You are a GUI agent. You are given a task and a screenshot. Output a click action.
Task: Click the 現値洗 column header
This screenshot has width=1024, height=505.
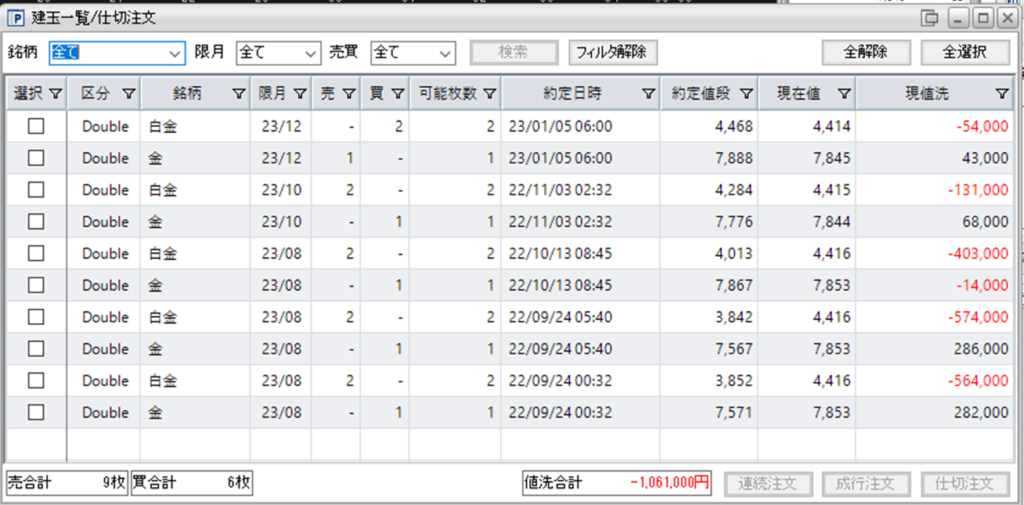pos(935,95)
